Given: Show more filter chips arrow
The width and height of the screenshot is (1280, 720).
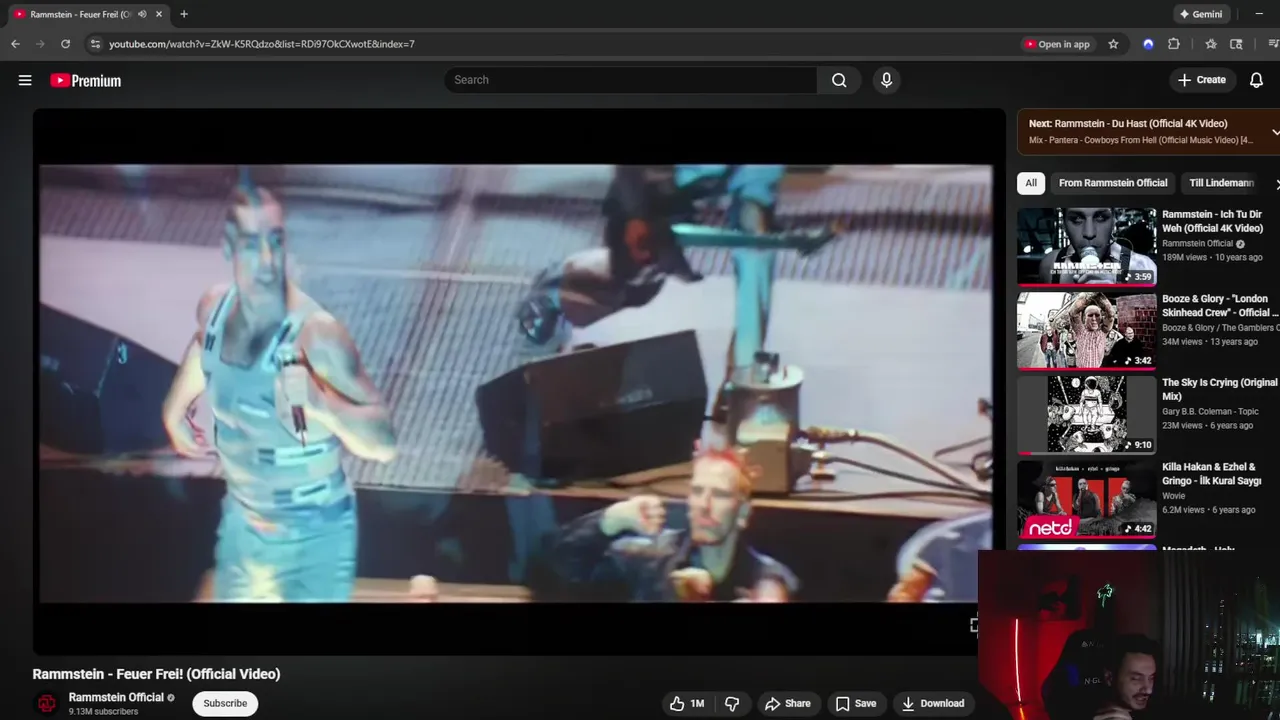Looking at the screenshot, I should [x=1276, y=184].
